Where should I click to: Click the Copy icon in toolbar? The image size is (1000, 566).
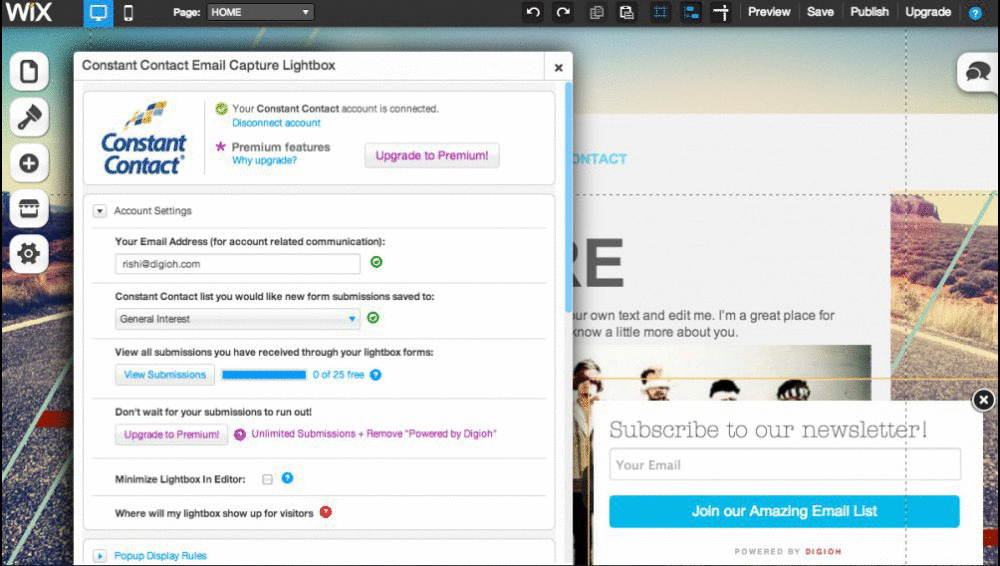(x=597, y=12)
